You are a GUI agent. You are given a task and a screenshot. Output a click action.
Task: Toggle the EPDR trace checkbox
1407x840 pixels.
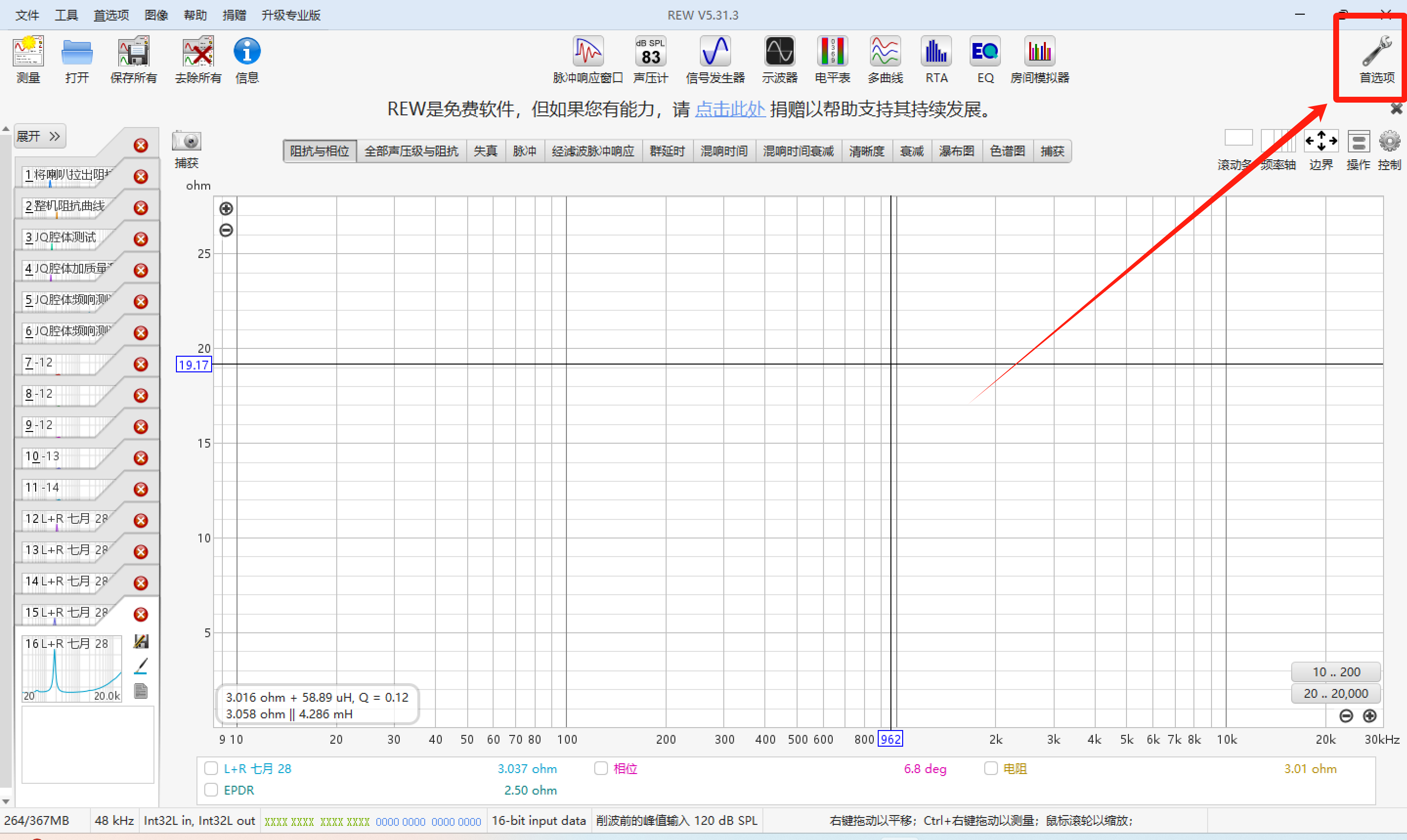click(x=211, y=790)
